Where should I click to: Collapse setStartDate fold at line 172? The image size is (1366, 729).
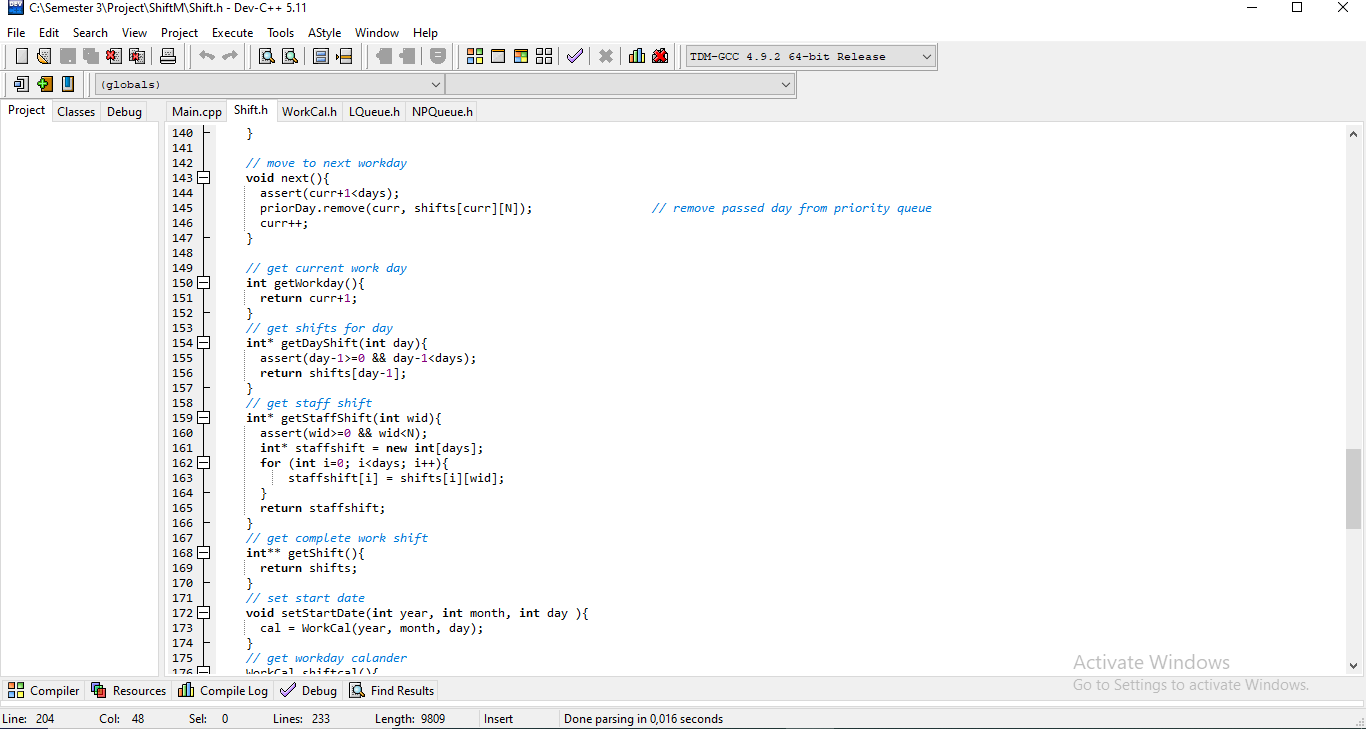point(204,613)
